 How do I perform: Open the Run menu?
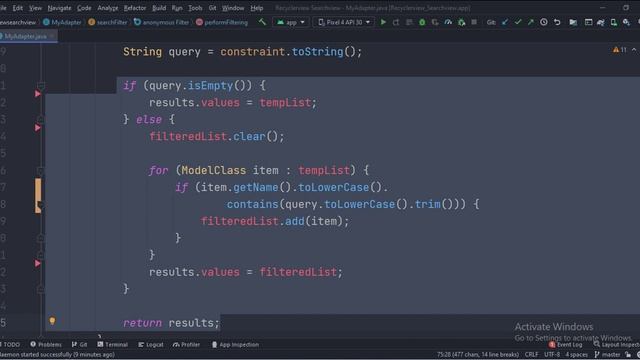tap(177, 8)
